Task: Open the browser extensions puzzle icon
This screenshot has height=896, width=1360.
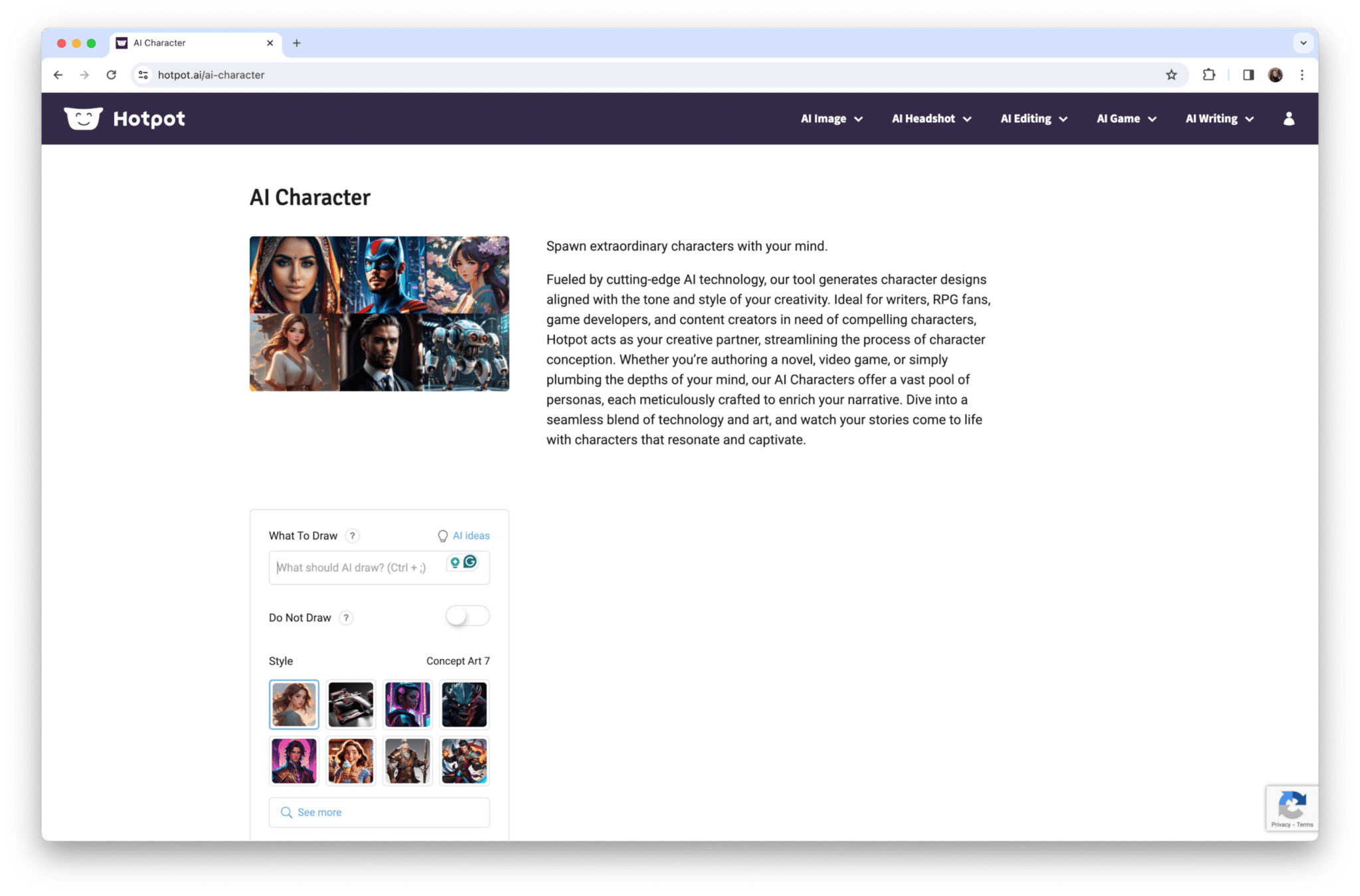Action: pos(1209,75)
